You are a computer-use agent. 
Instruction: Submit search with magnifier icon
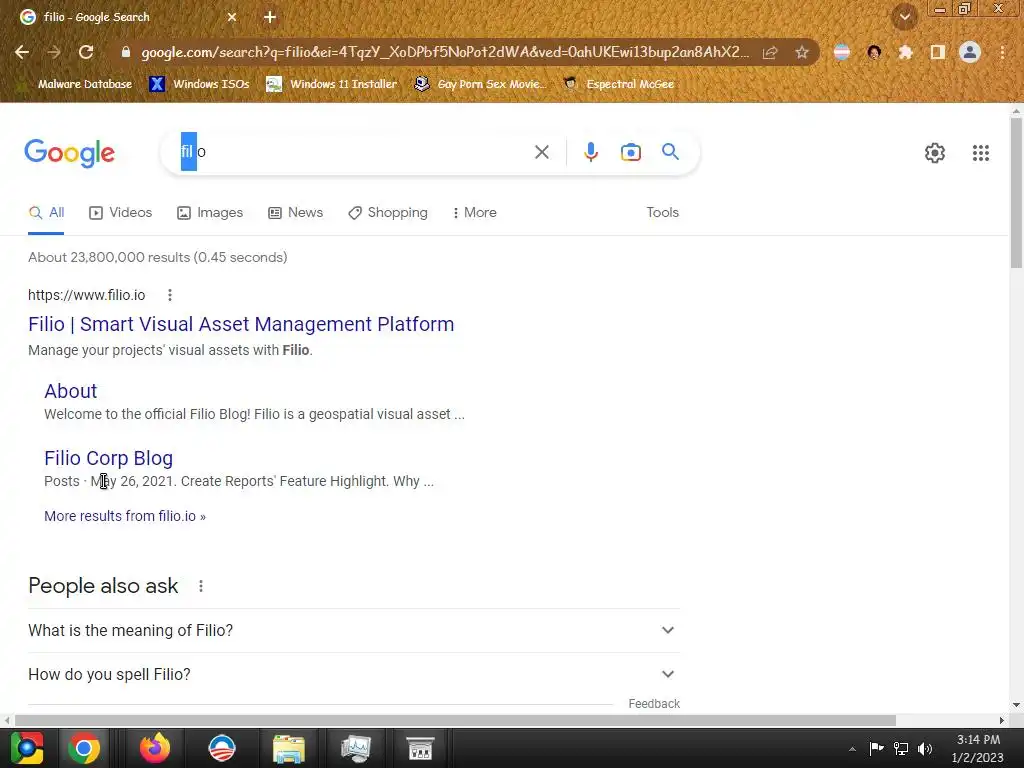(x=670, y=152)
